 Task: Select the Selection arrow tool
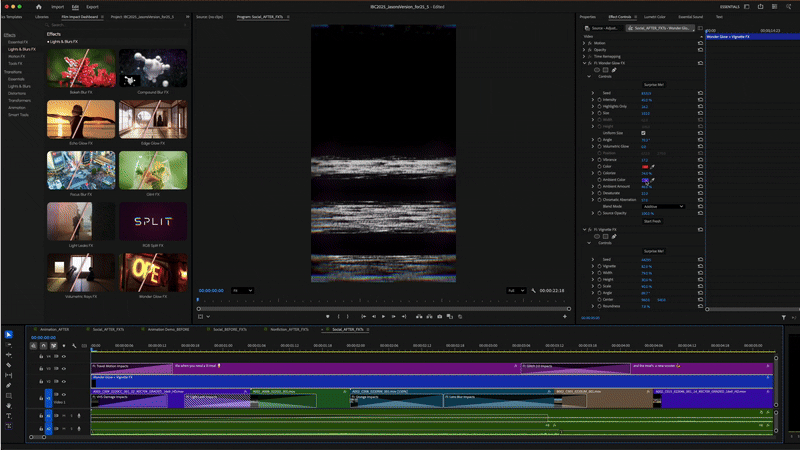[9, 334]
